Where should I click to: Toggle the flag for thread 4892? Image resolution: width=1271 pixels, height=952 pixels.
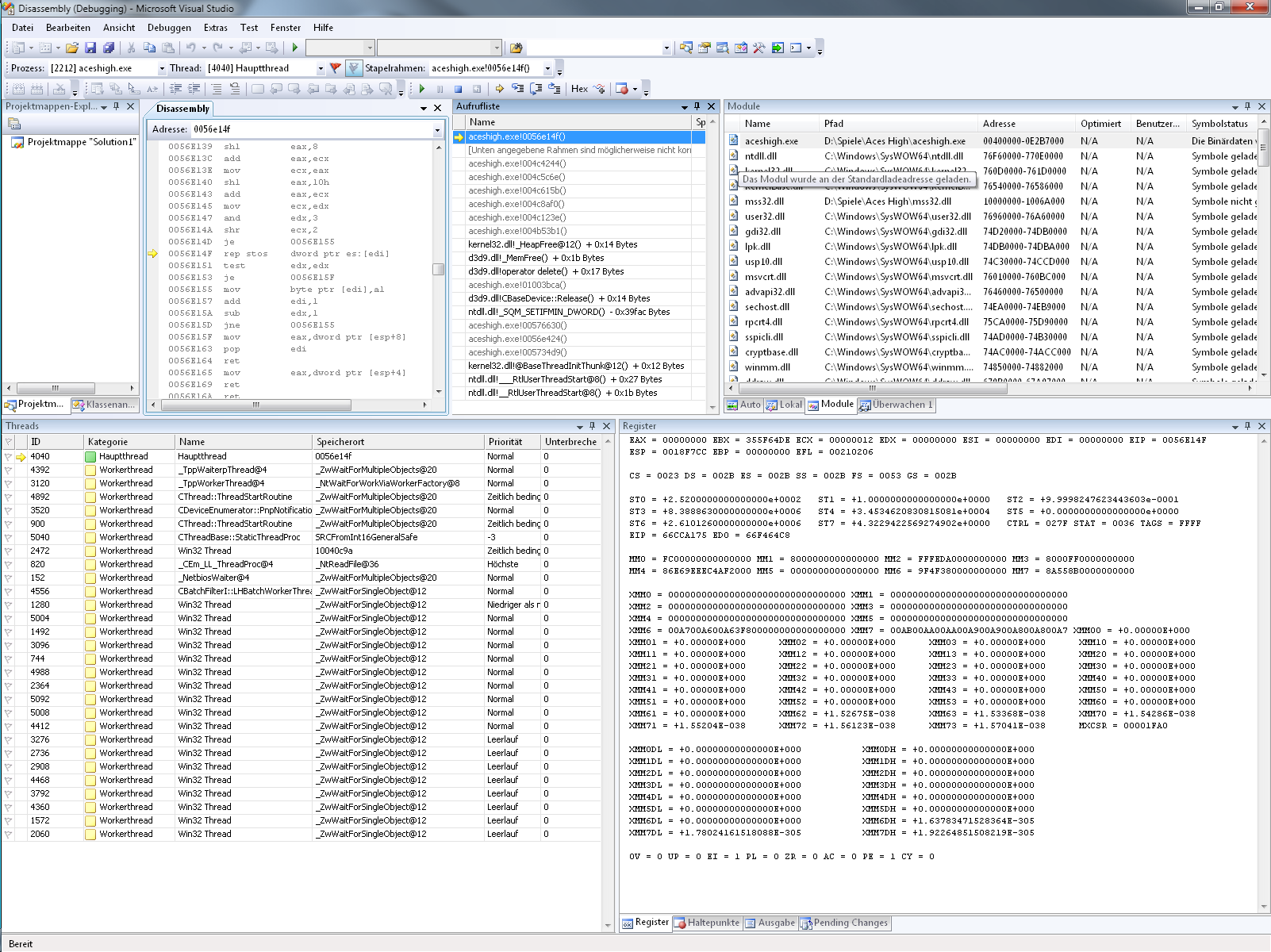click(x=9, y=497)
